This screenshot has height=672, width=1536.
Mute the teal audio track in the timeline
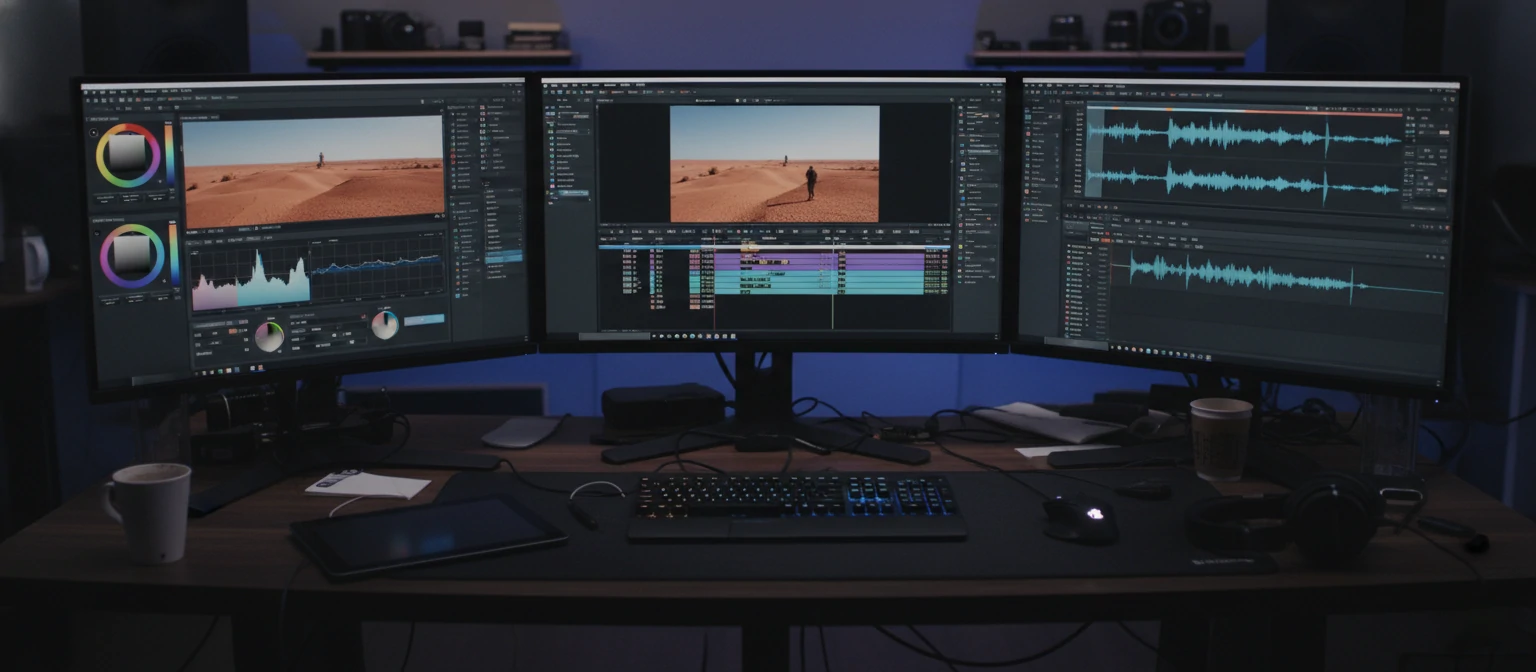coord(654,277)
